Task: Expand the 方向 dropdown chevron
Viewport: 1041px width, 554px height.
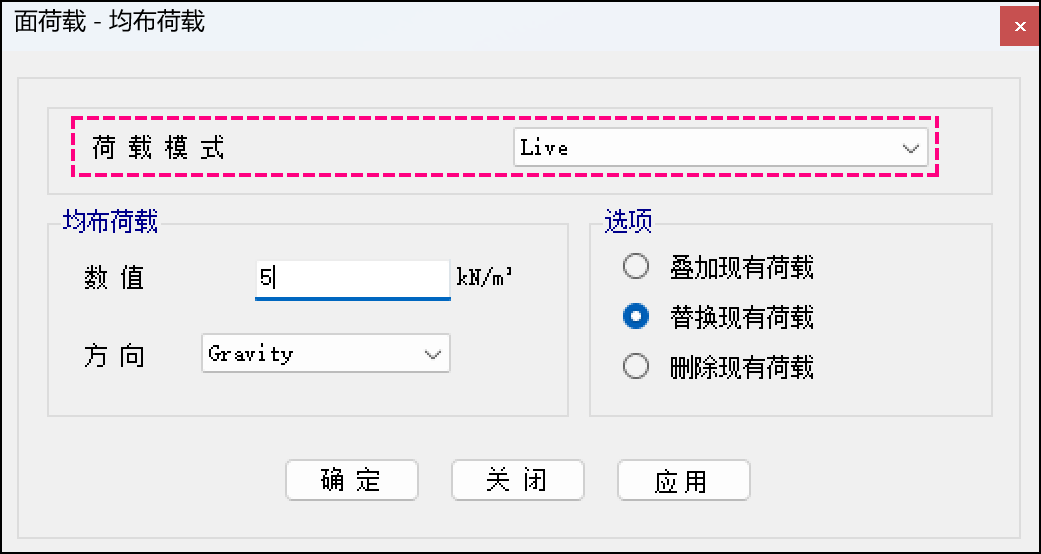Action: pos(433,354)
